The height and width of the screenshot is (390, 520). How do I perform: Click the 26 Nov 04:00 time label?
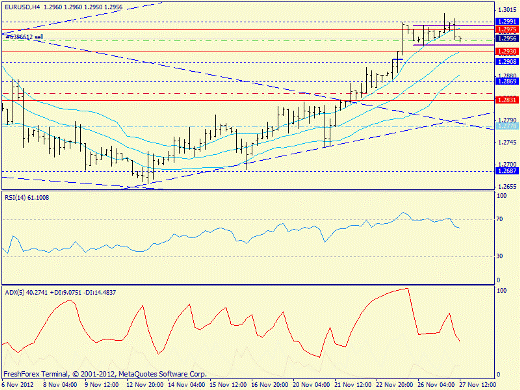click(436, 385)
